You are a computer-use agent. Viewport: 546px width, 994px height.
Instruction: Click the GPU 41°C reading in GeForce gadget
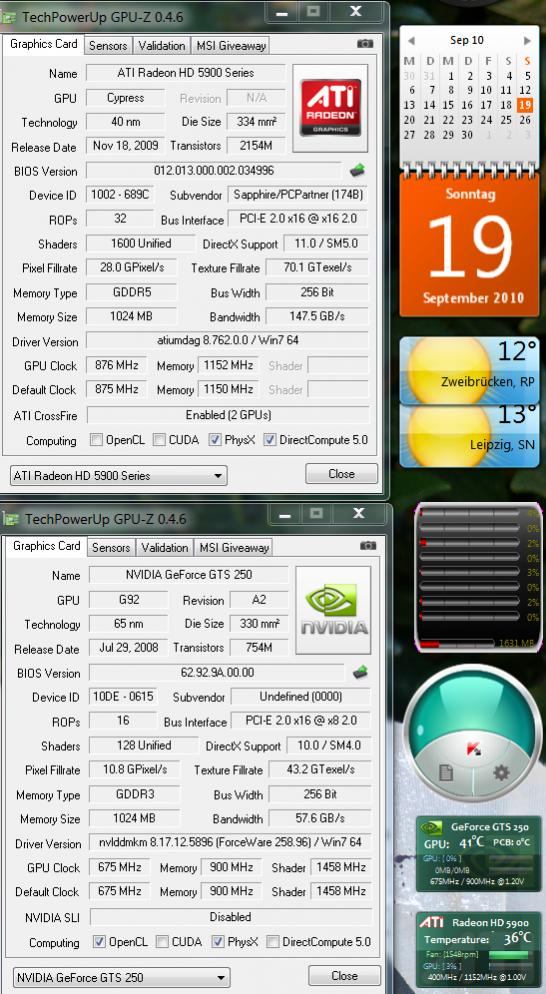[454, 843]
